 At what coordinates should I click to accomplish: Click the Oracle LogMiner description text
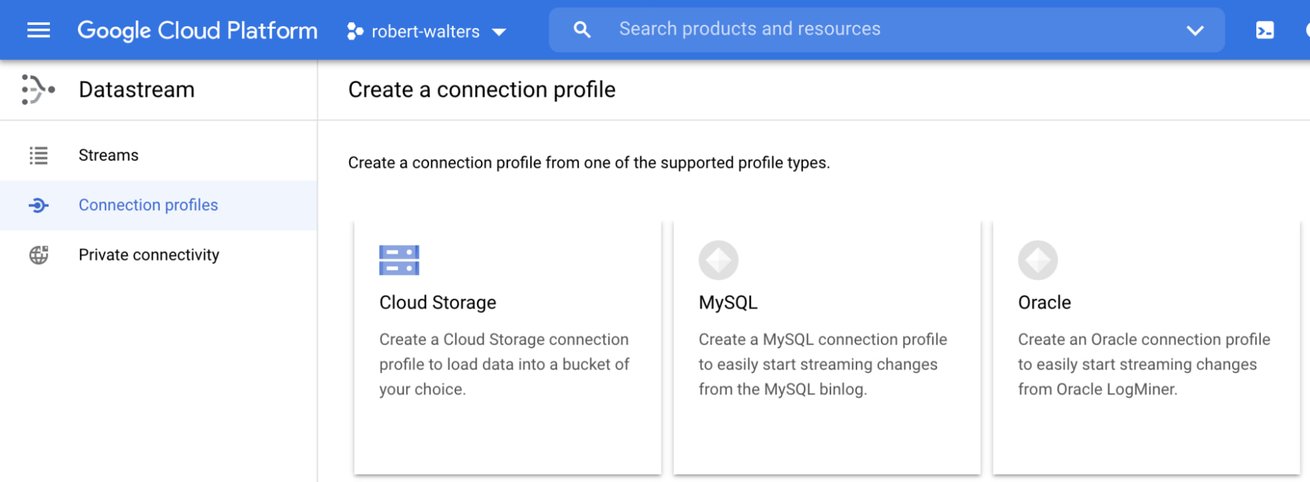(1144, 364)
